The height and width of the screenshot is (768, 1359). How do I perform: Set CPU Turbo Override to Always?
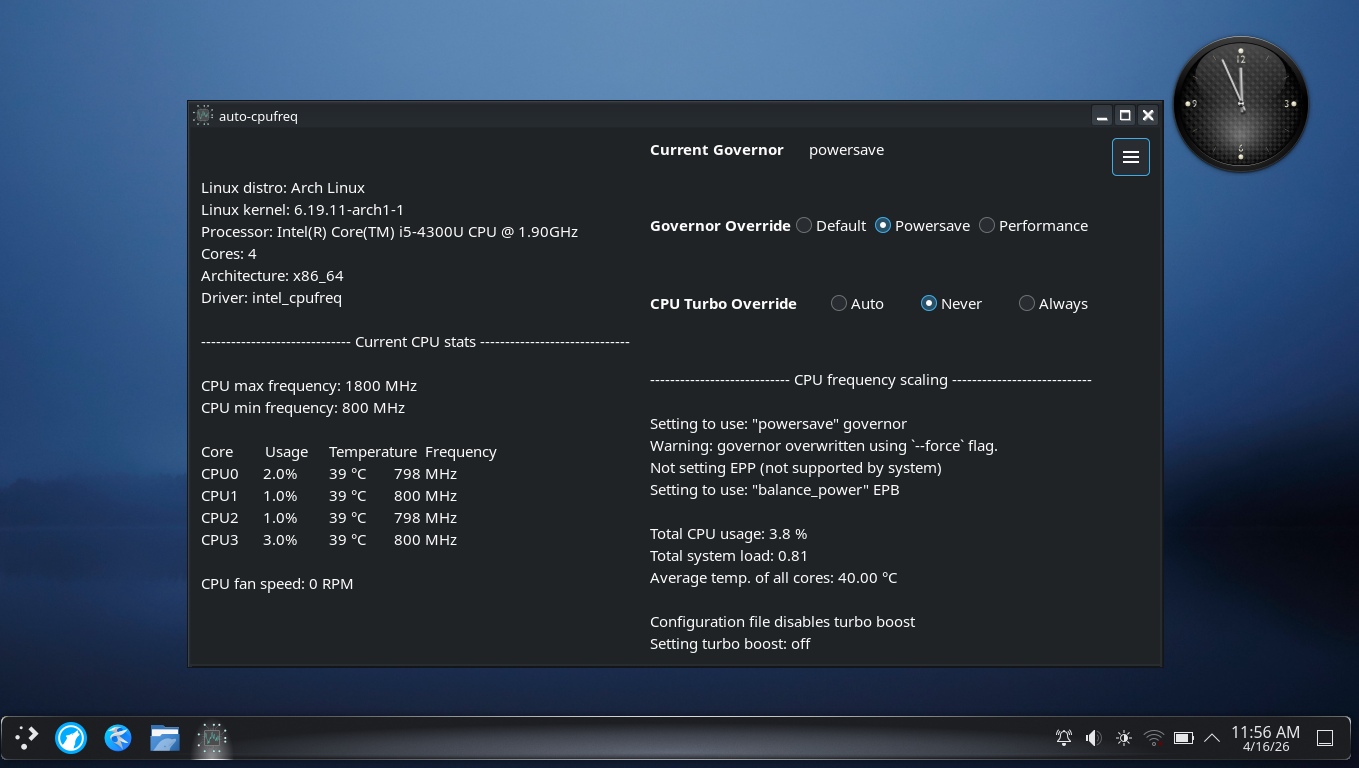click(x=1053, y=304)
